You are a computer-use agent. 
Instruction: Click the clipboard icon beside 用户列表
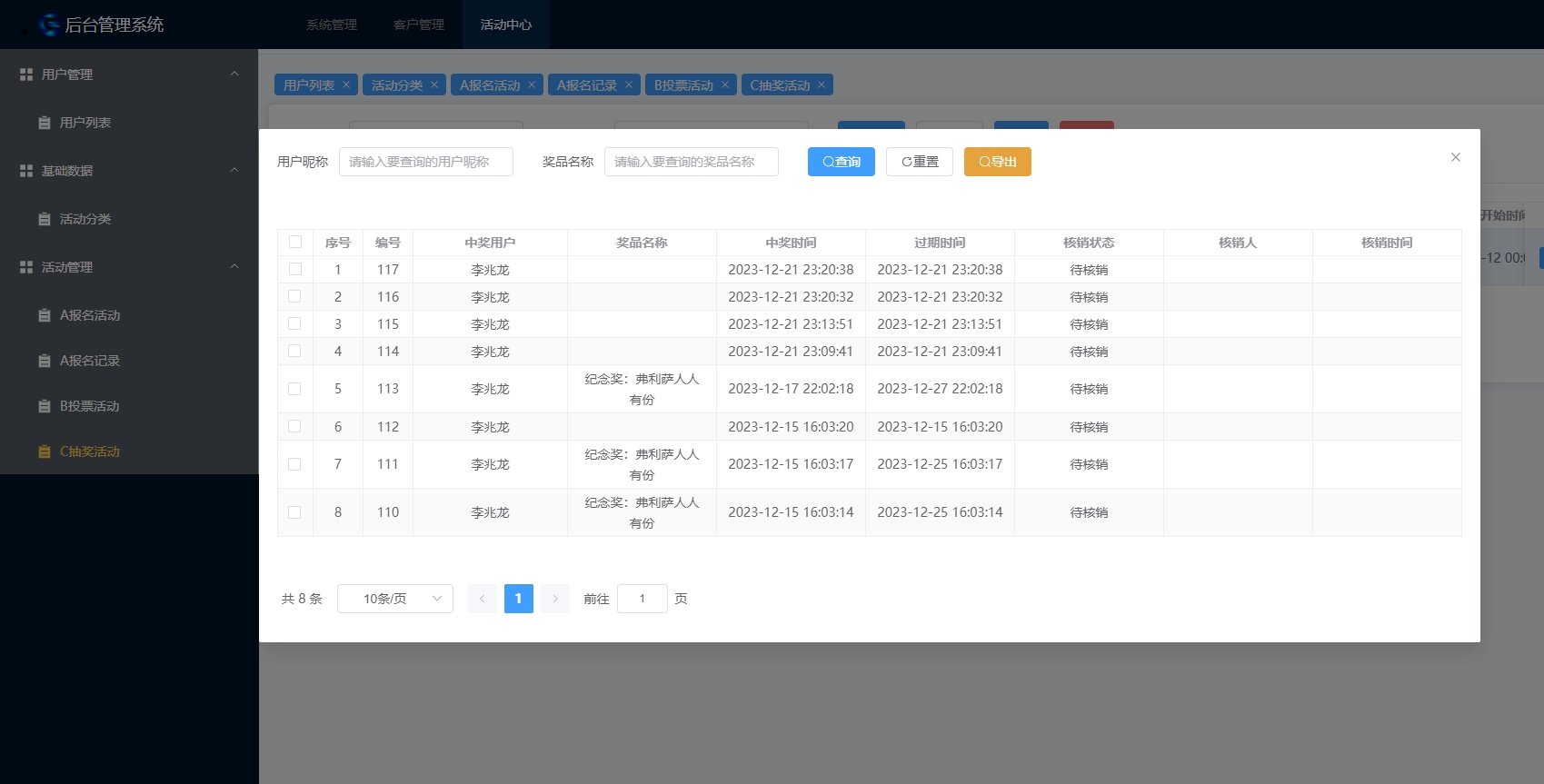click(45, 123)
